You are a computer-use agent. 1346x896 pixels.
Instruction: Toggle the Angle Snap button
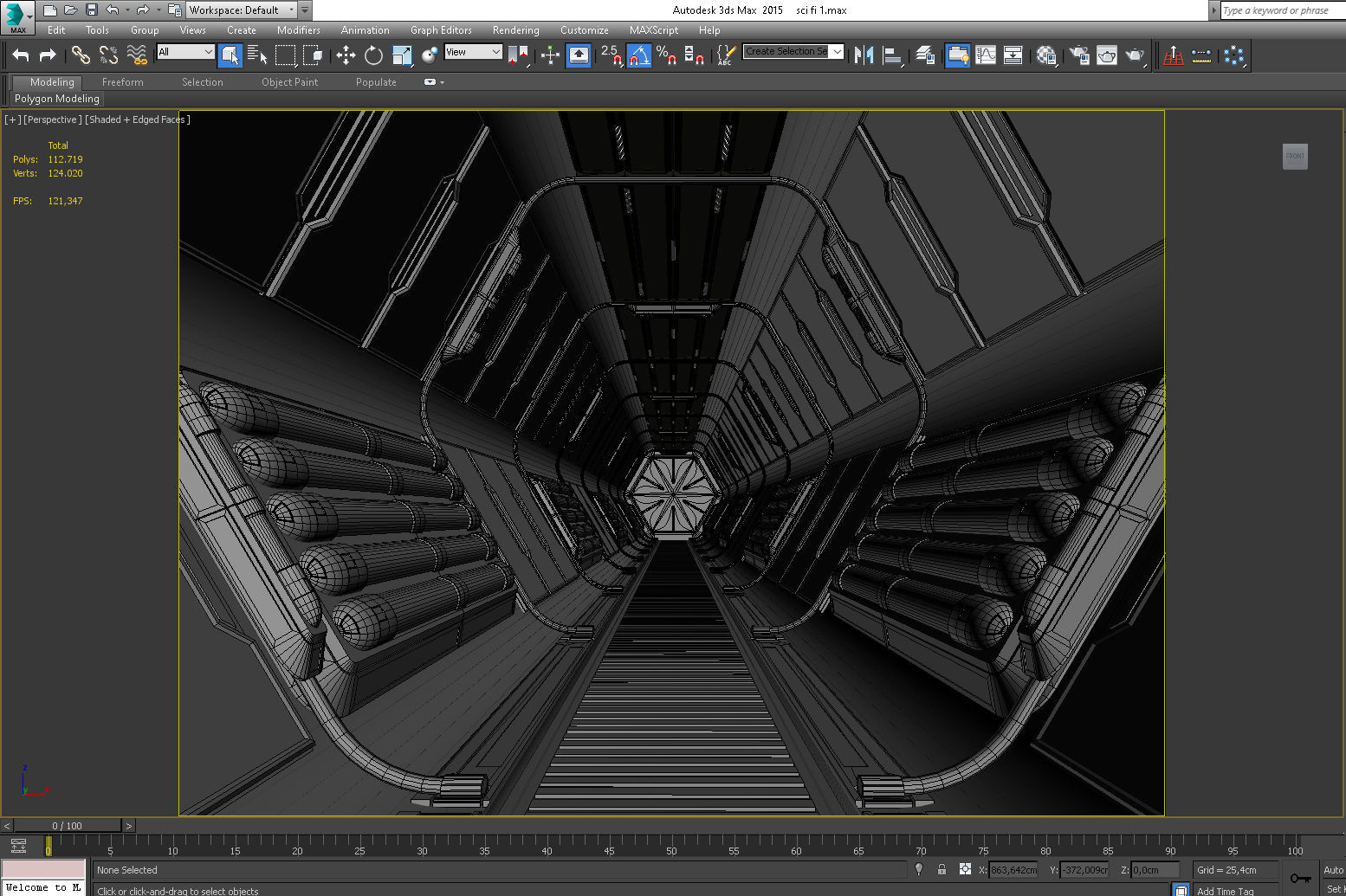click(x=639, y=55)
